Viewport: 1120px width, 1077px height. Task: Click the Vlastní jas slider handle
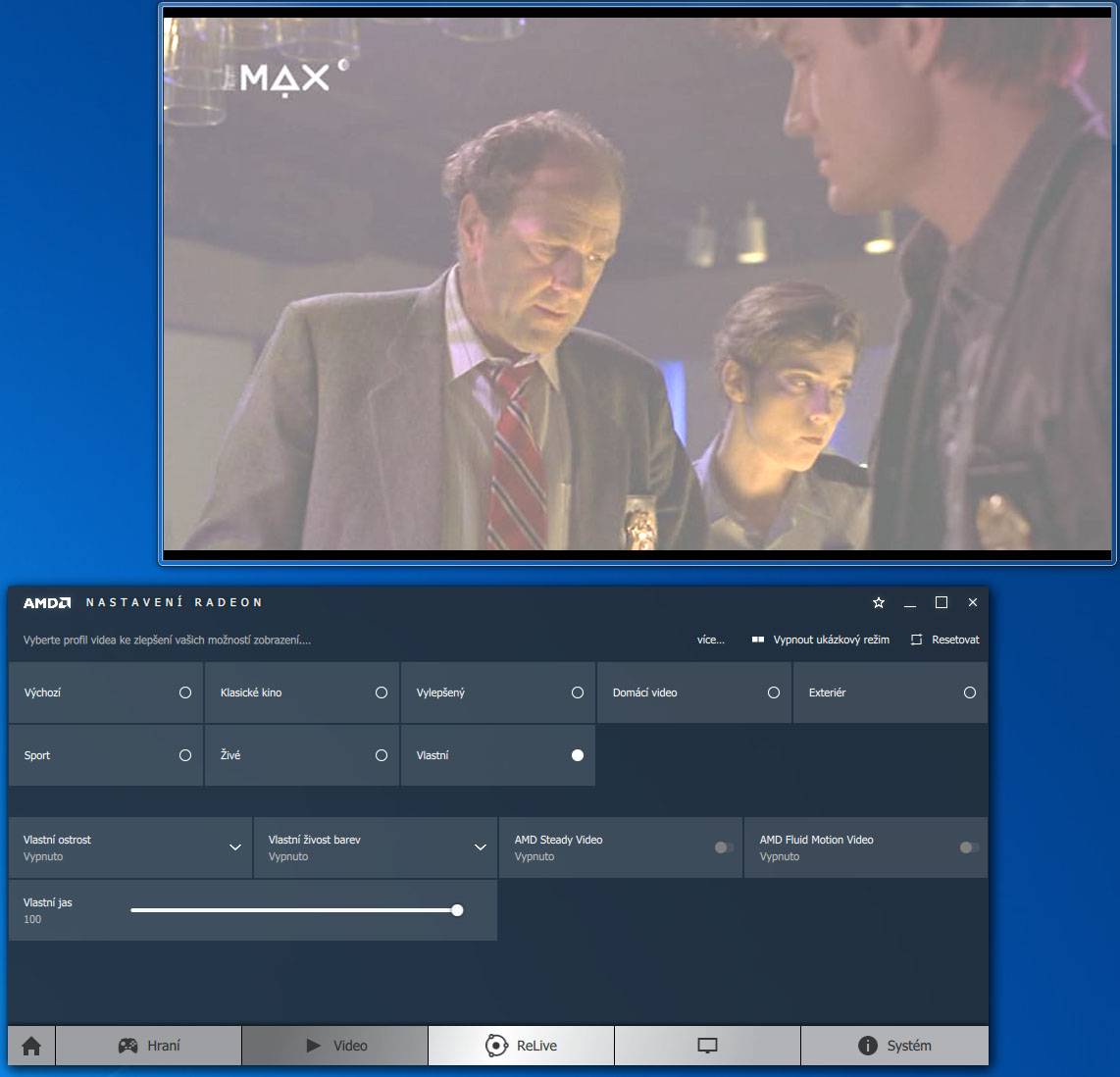[x=457, y=910]
